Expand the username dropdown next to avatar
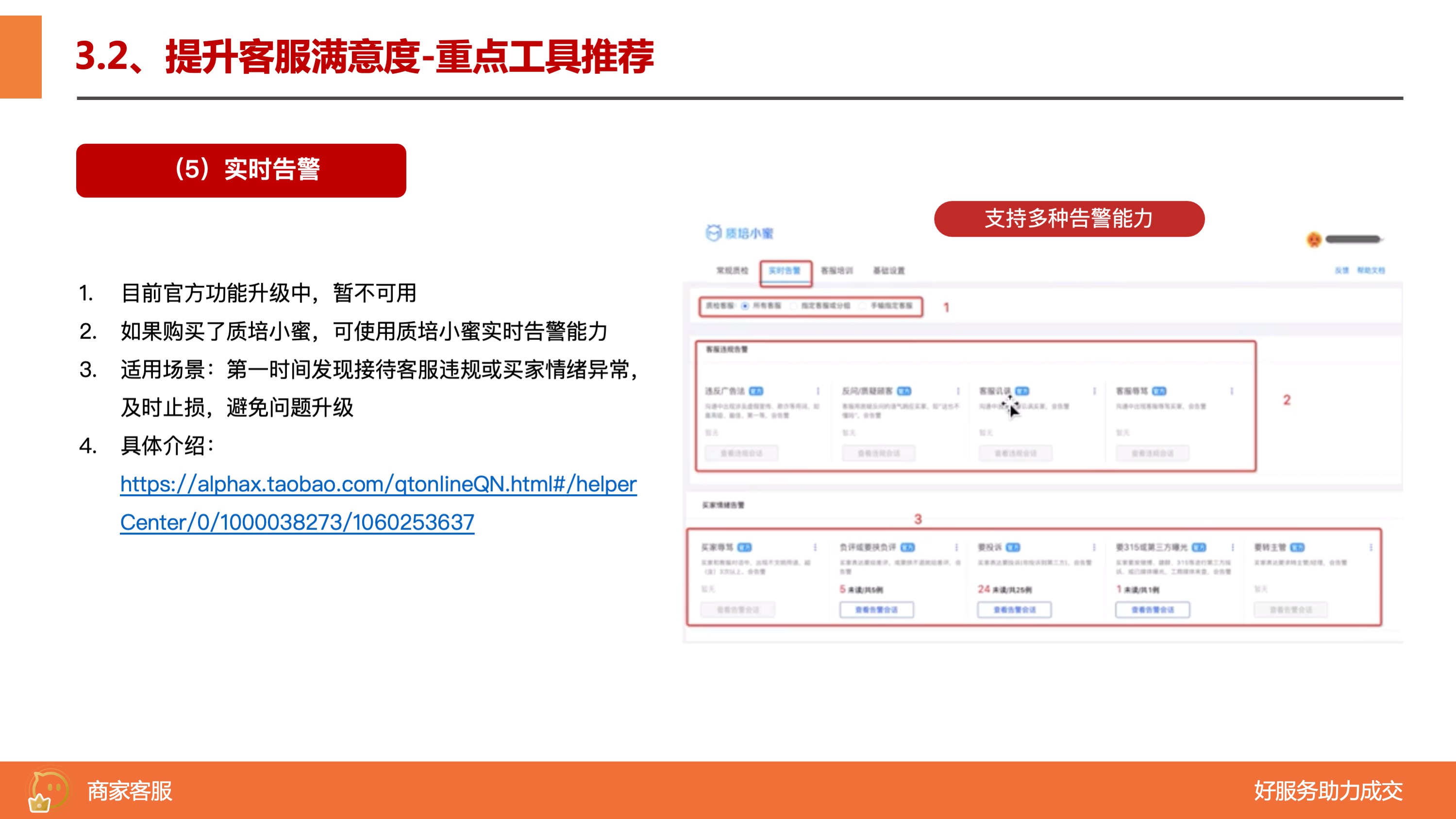The image size is (1456, 819). coord(1354,239)
